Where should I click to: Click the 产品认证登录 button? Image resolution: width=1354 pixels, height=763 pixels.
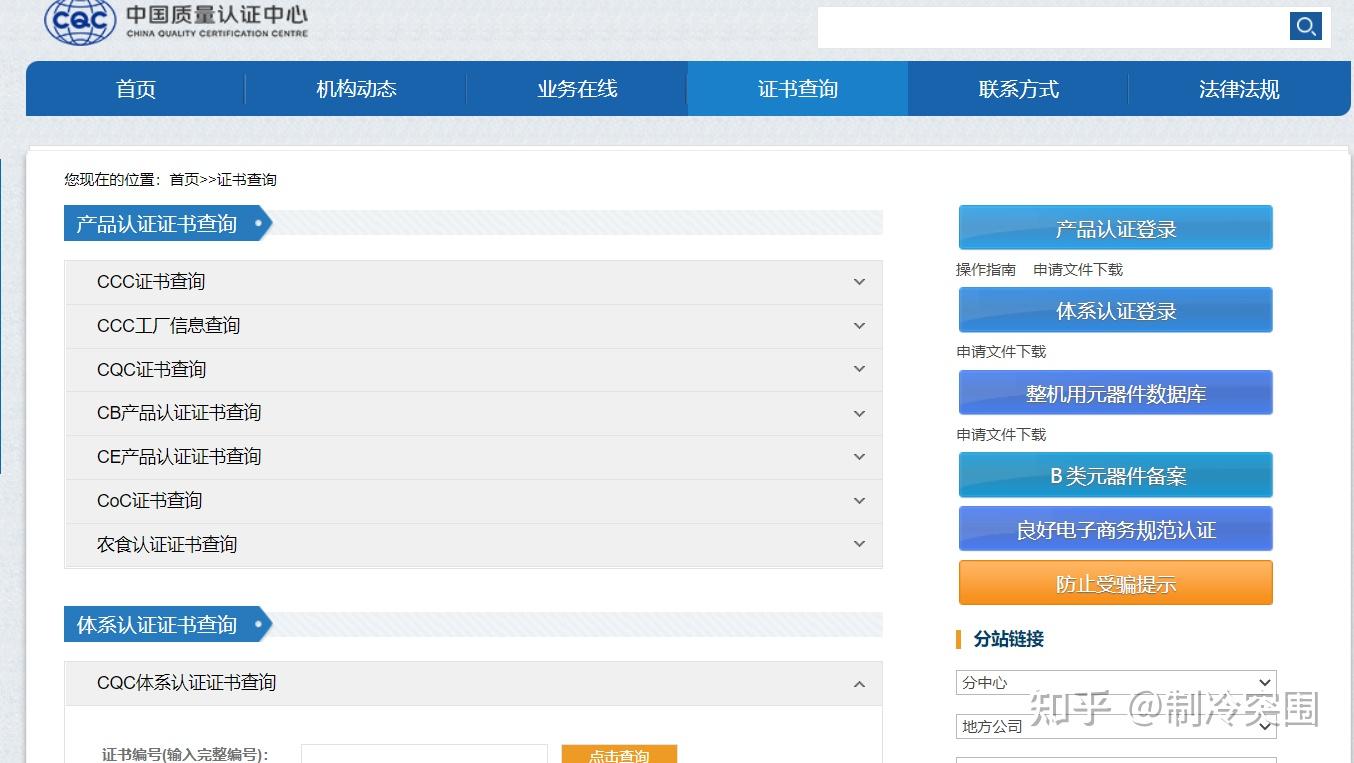[1115, 227]
